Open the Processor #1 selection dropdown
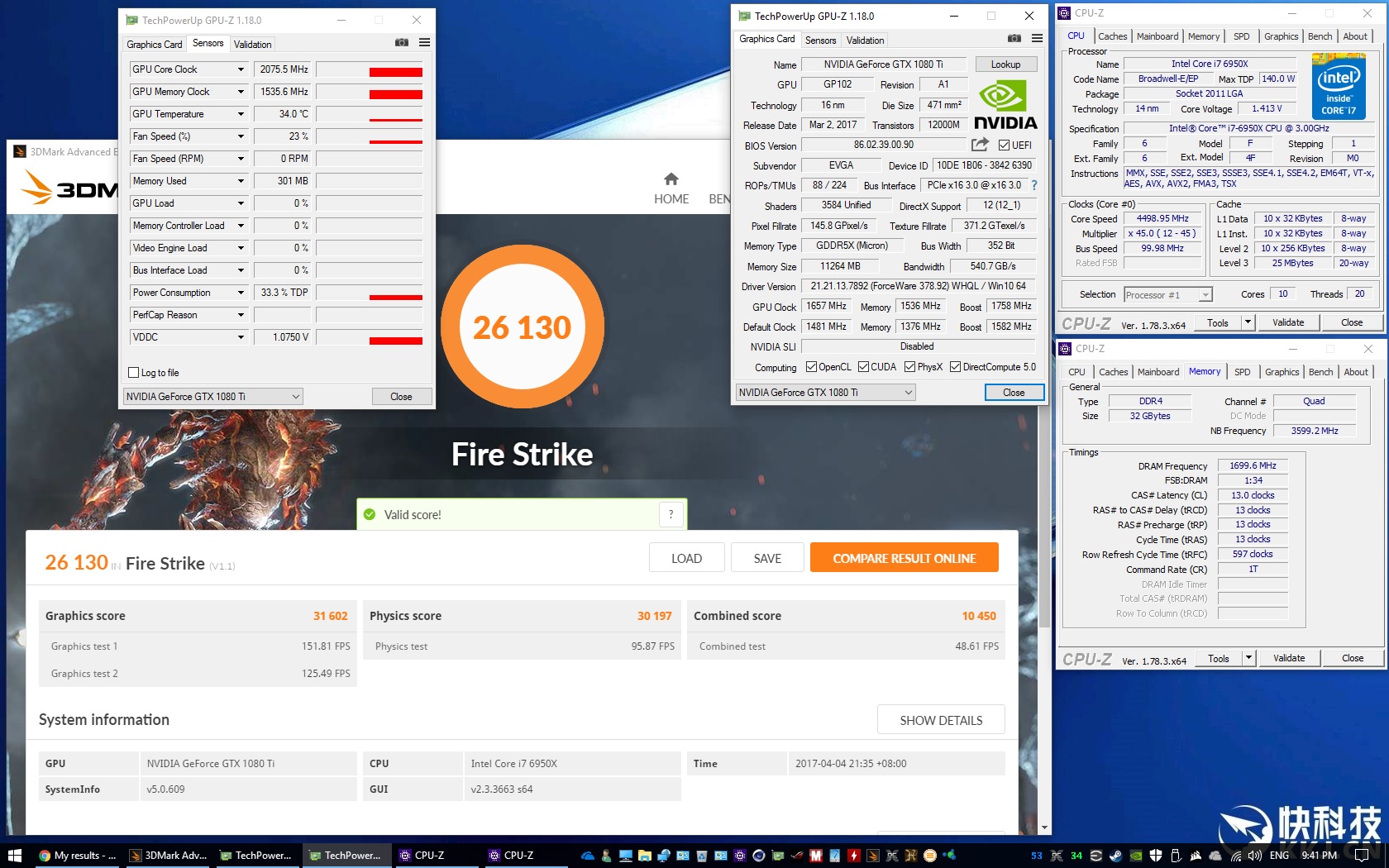The width and height of the screenshot is (1389, 868). [1168, 294]
